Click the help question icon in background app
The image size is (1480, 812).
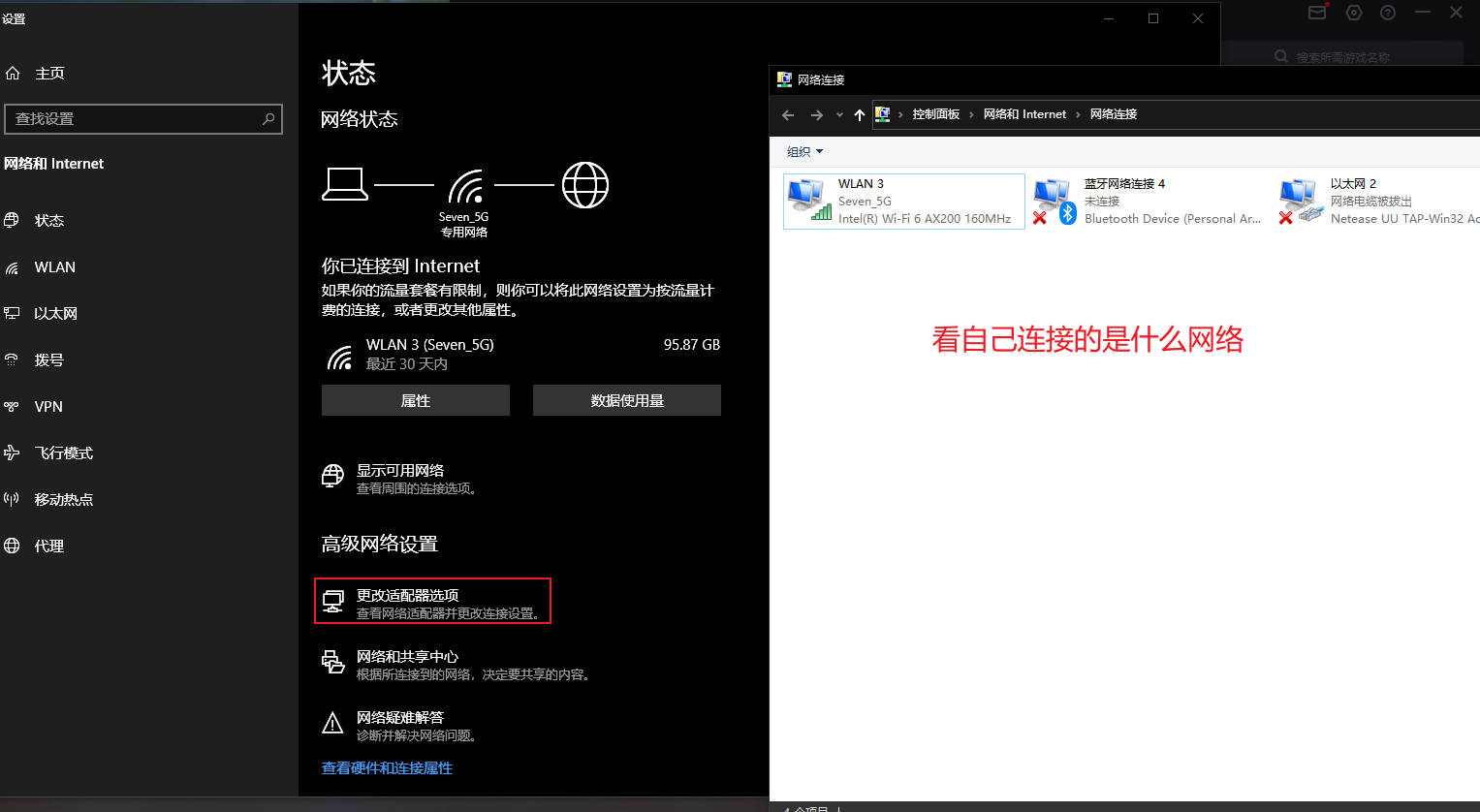[x=1388, y=13]
